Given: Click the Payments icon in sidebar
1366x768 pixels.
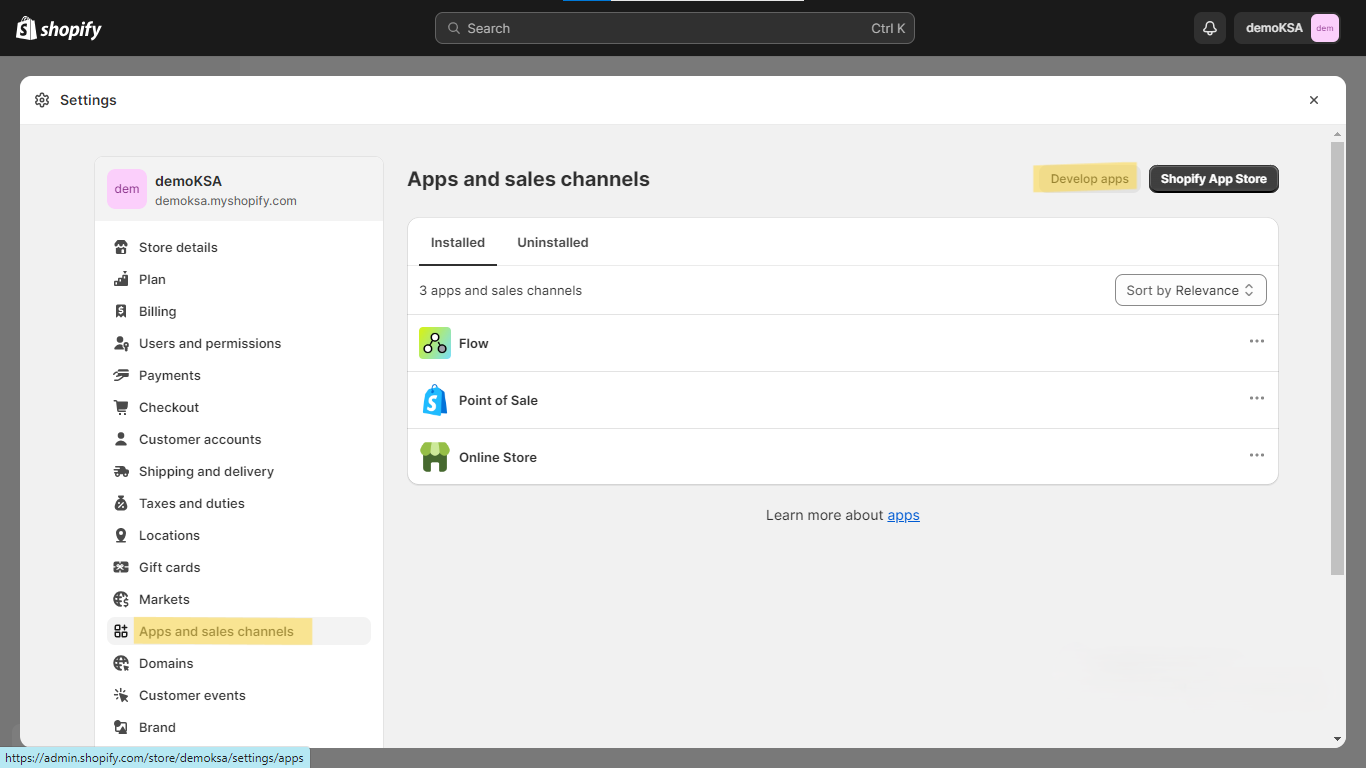Looking at the screenshot, I should (x=121, y=375).
